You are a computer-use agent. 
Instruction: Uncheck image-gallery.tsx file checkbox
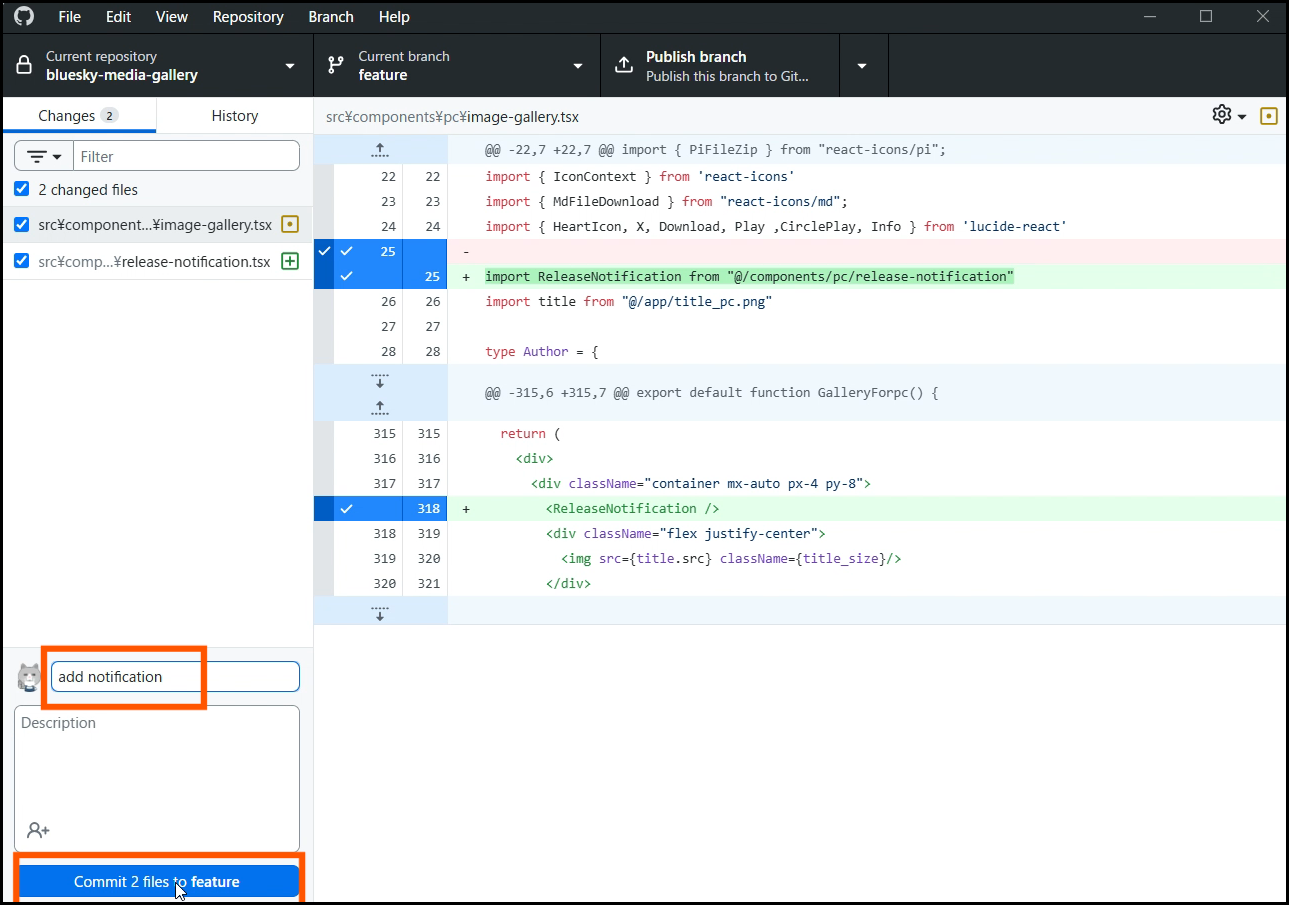(22, 224)
